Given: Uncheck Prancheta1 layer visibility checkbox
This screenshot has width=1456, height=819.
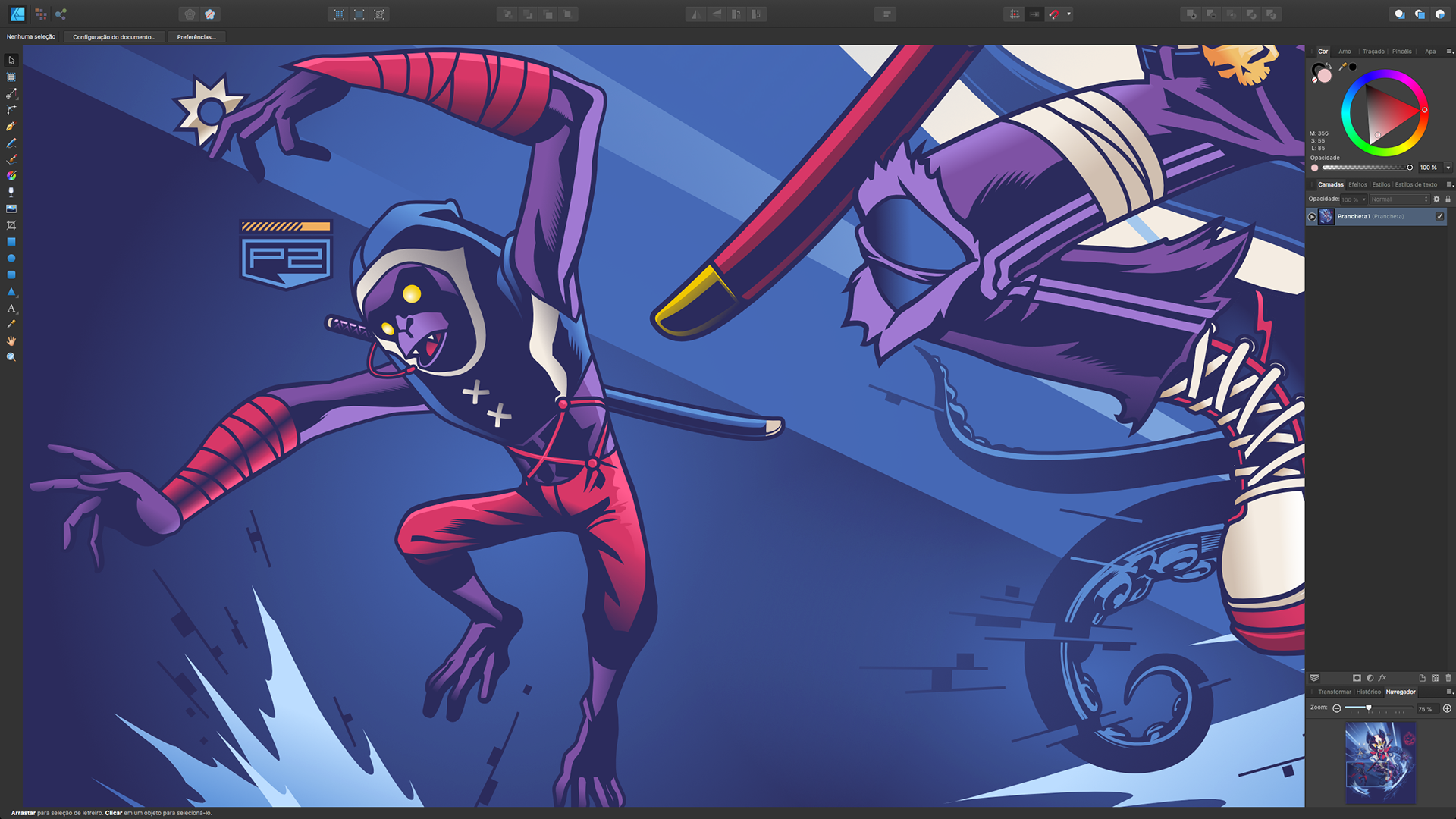Looking at the screenshot, I should (1439, 217).
